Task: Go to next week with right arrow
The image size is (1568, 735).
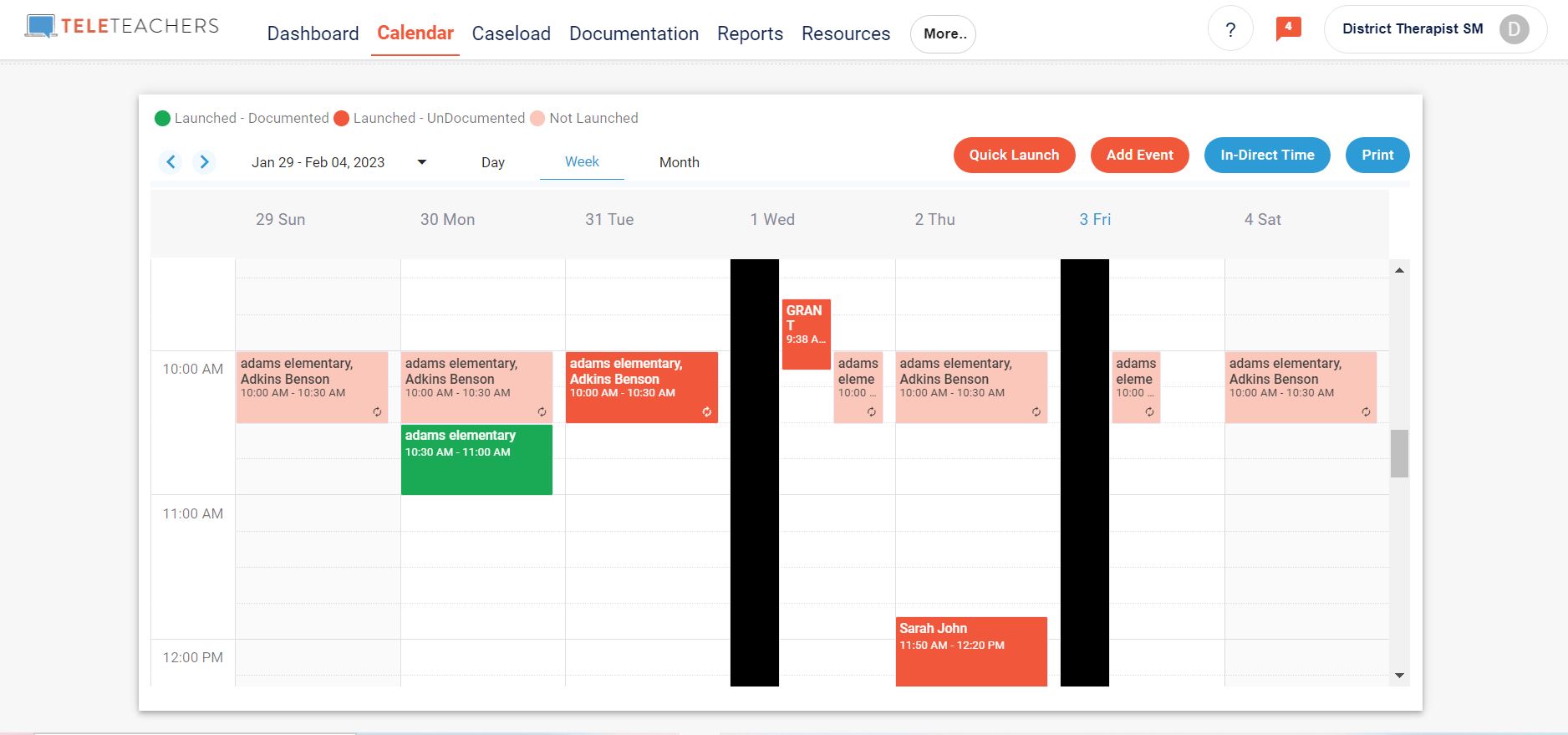Action: pyautogui.click(x=204, y=162)
